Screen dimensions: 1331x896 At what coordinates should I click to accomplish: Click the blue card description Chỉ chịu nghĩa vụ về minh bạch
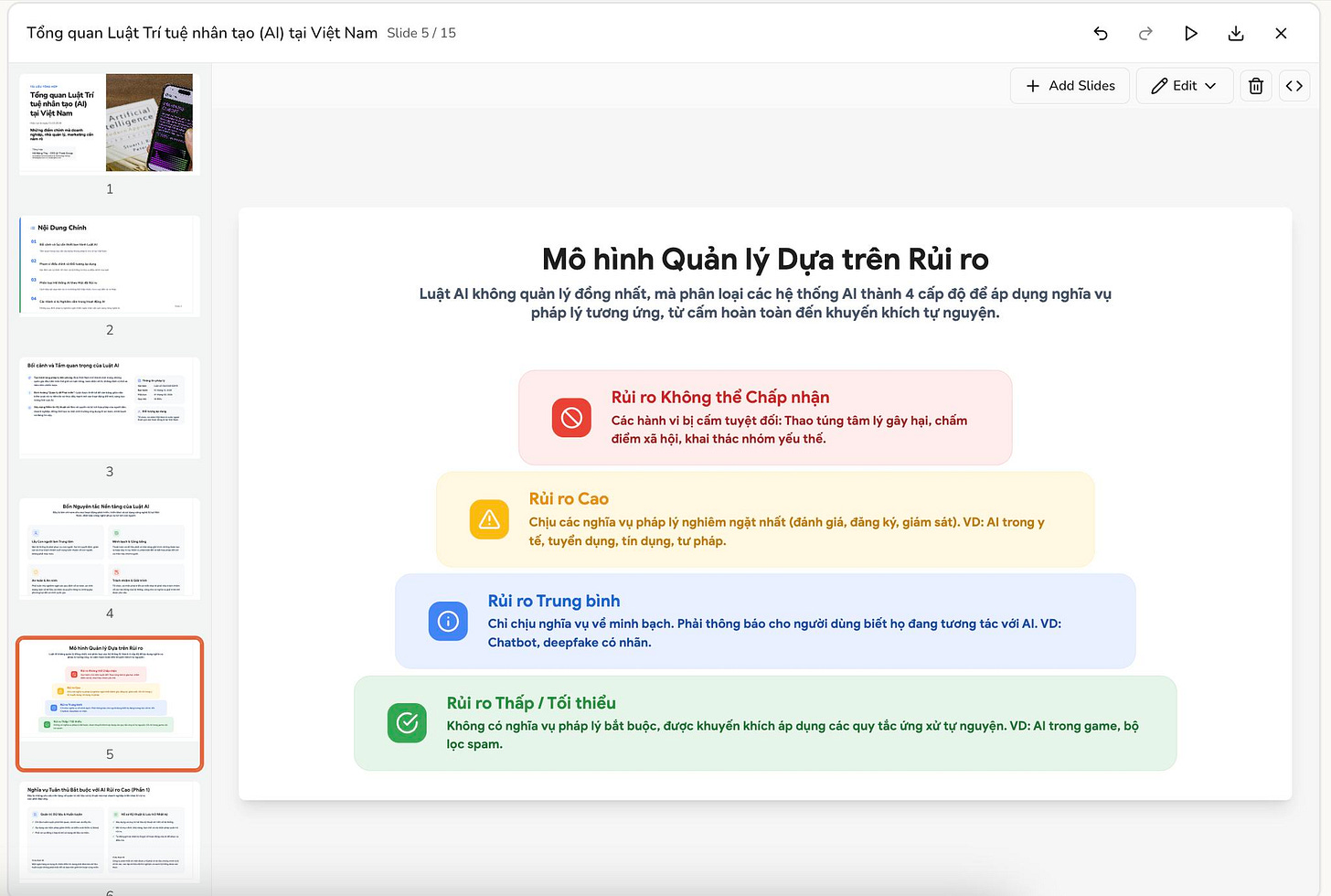[x=775, y=633]
